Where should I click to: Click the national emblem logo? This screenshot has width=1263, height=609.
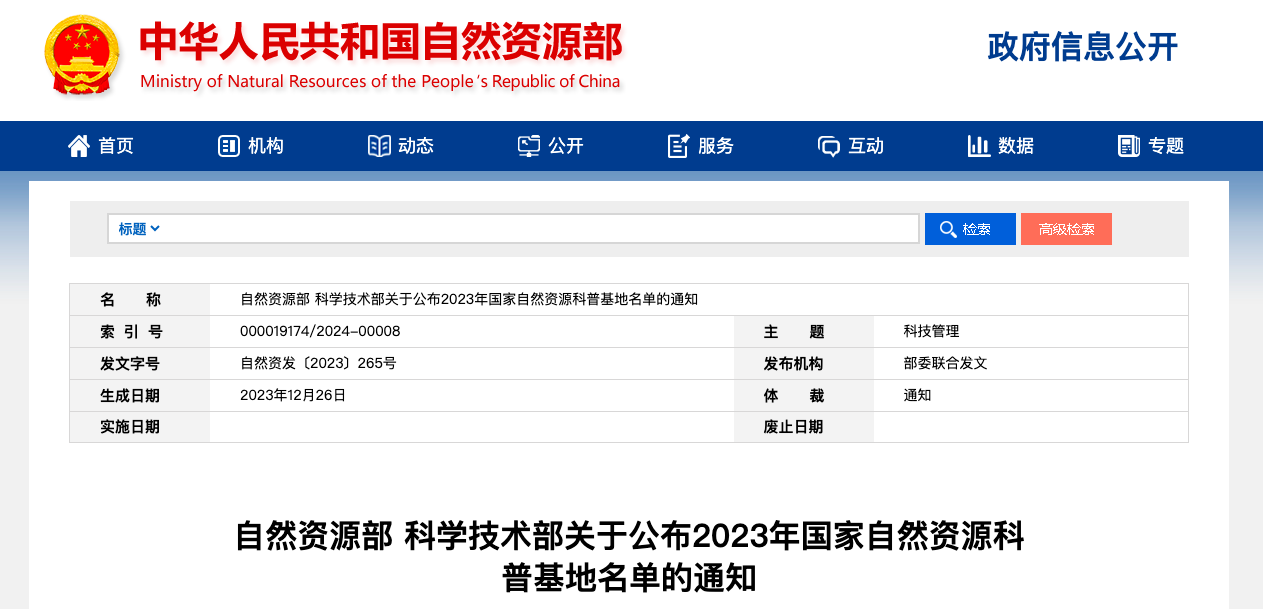pyautogui.click(x=82, y=56)
